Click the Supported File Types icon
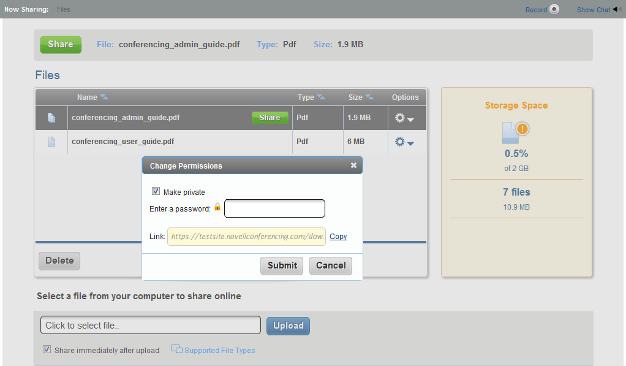This screenshot has width=626, height=366. point(177,349)
